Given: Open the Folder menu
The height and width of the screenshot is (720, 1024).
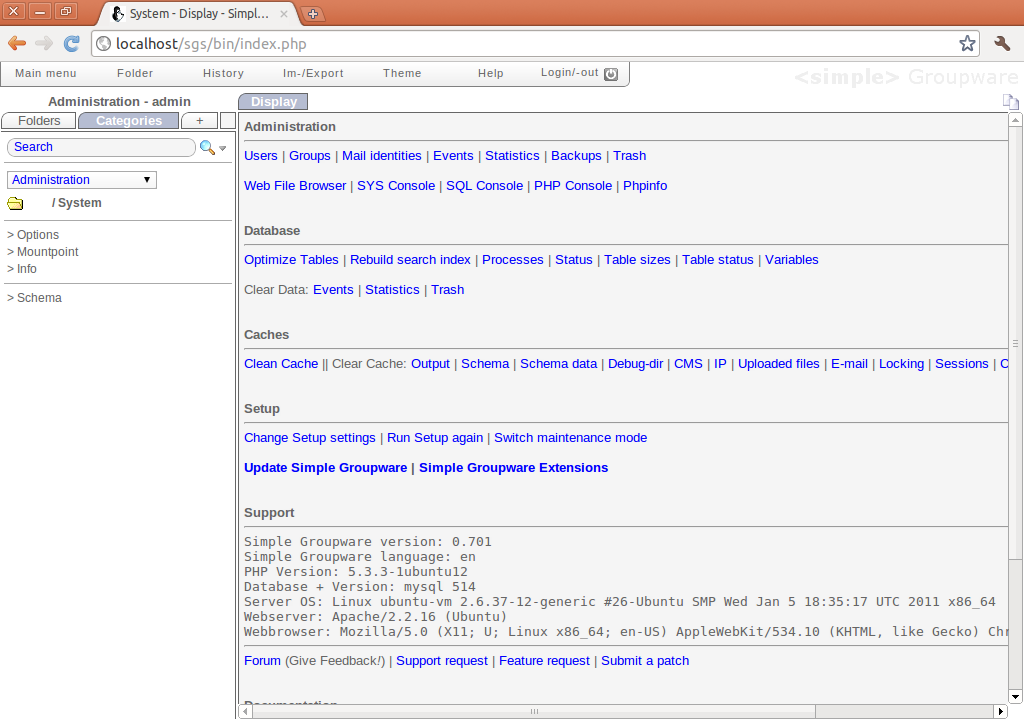Looking at the screenshot, I should click(135, 73).
